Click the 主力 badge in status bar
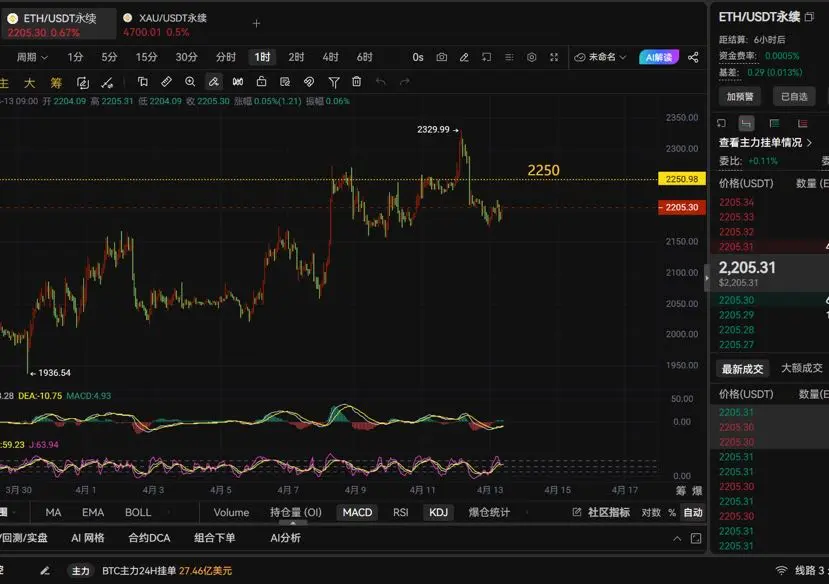Image resolution: width=829 pixels, height=584 pixels. 80,570
